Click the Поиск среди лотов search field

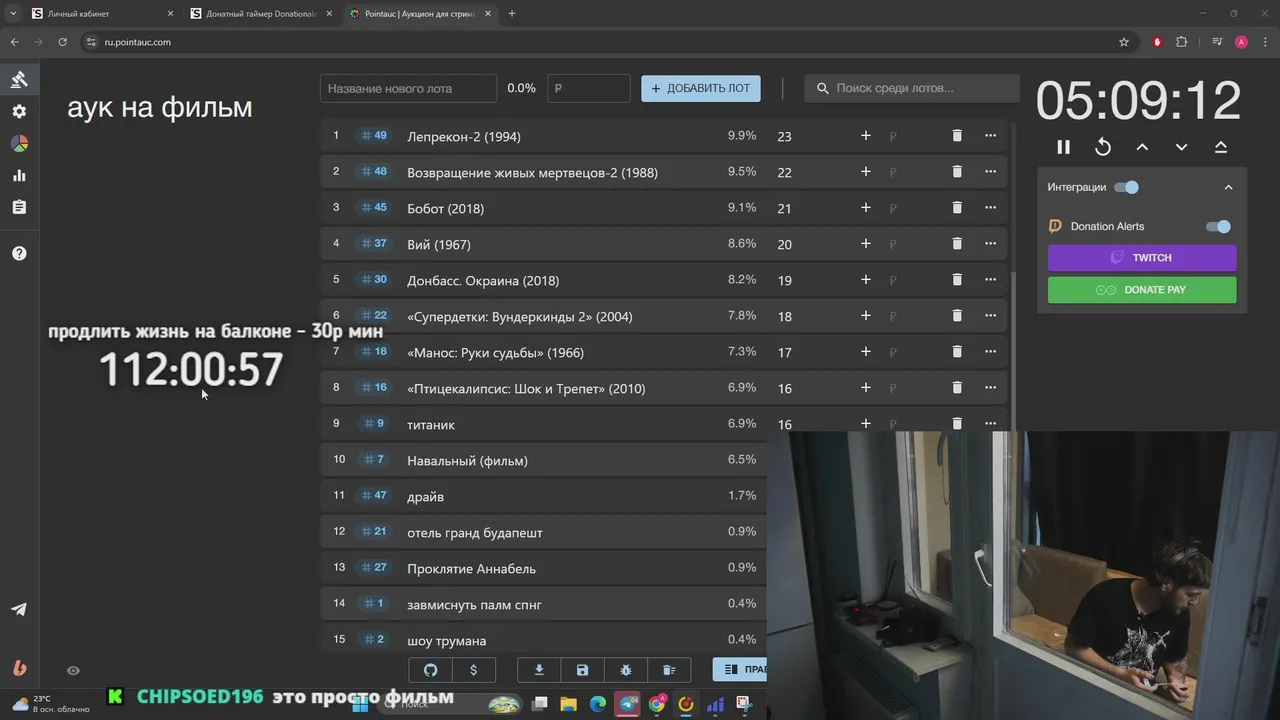(912, 88)
